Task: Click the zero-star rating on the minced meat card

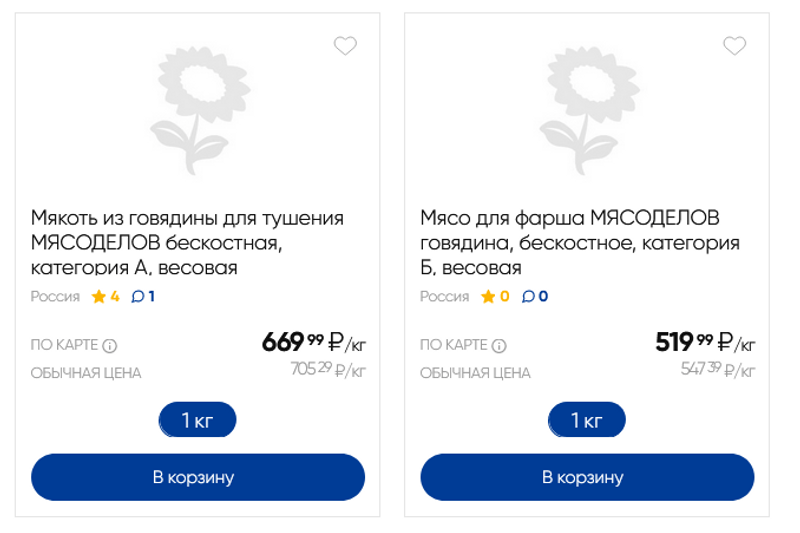Action: (x=495, y=296)
